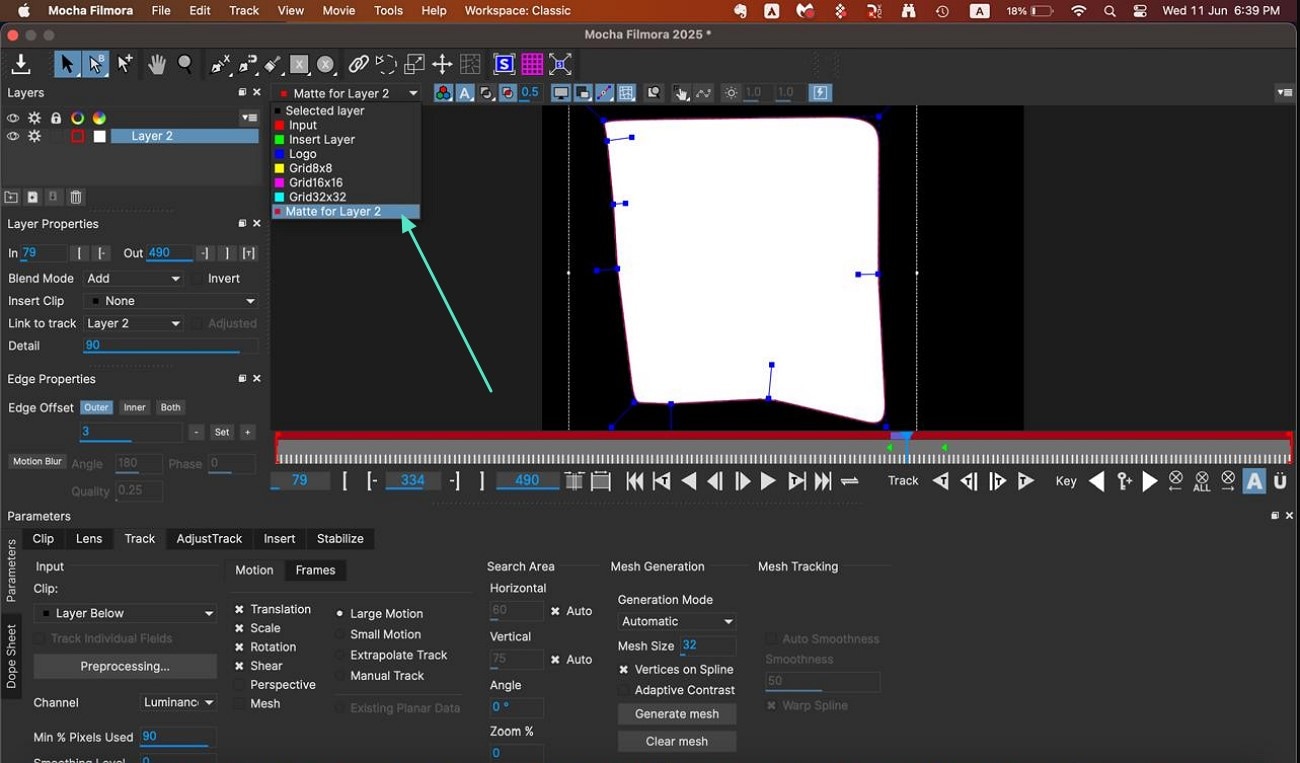Select the Area Brush tool

point(273,65)
